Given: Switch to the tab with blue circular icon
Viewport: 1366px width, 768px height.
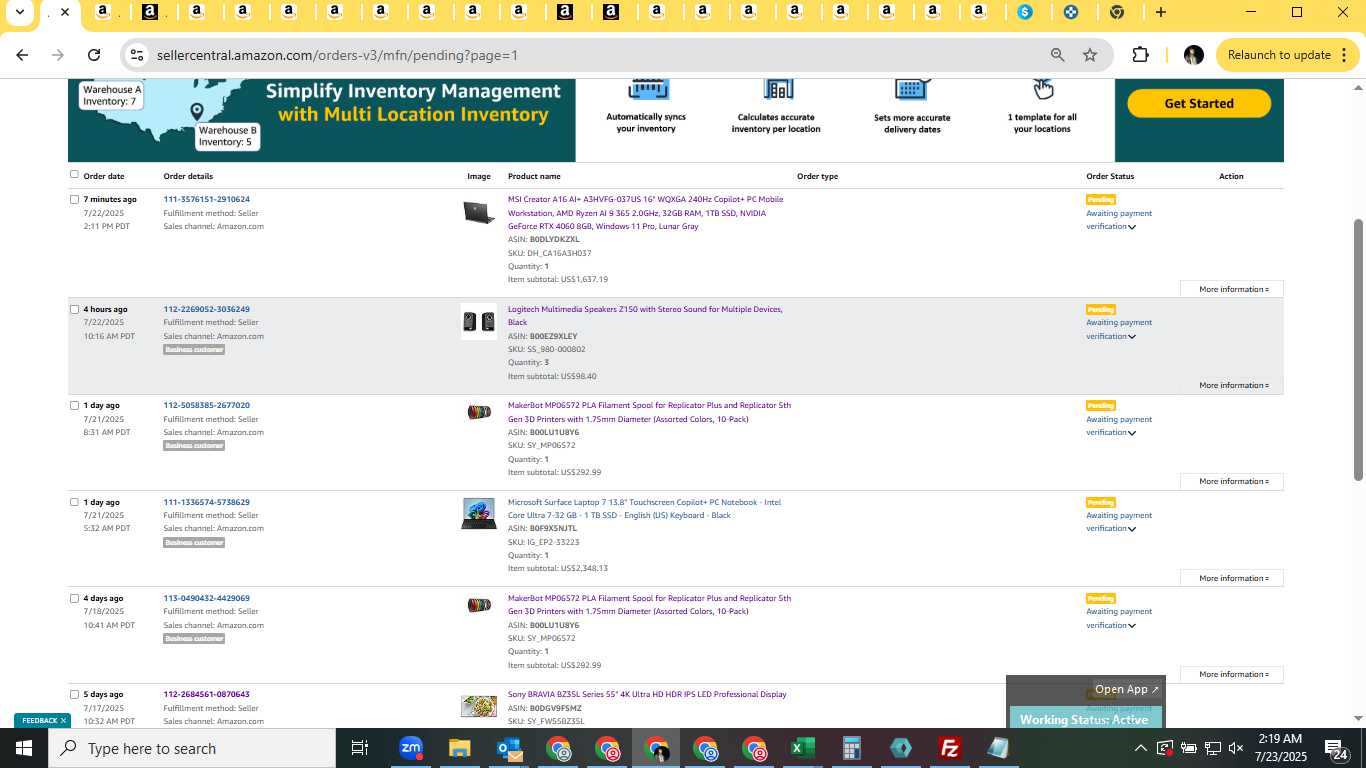Looking at the screenshot, I should (x=1071, y=12).
